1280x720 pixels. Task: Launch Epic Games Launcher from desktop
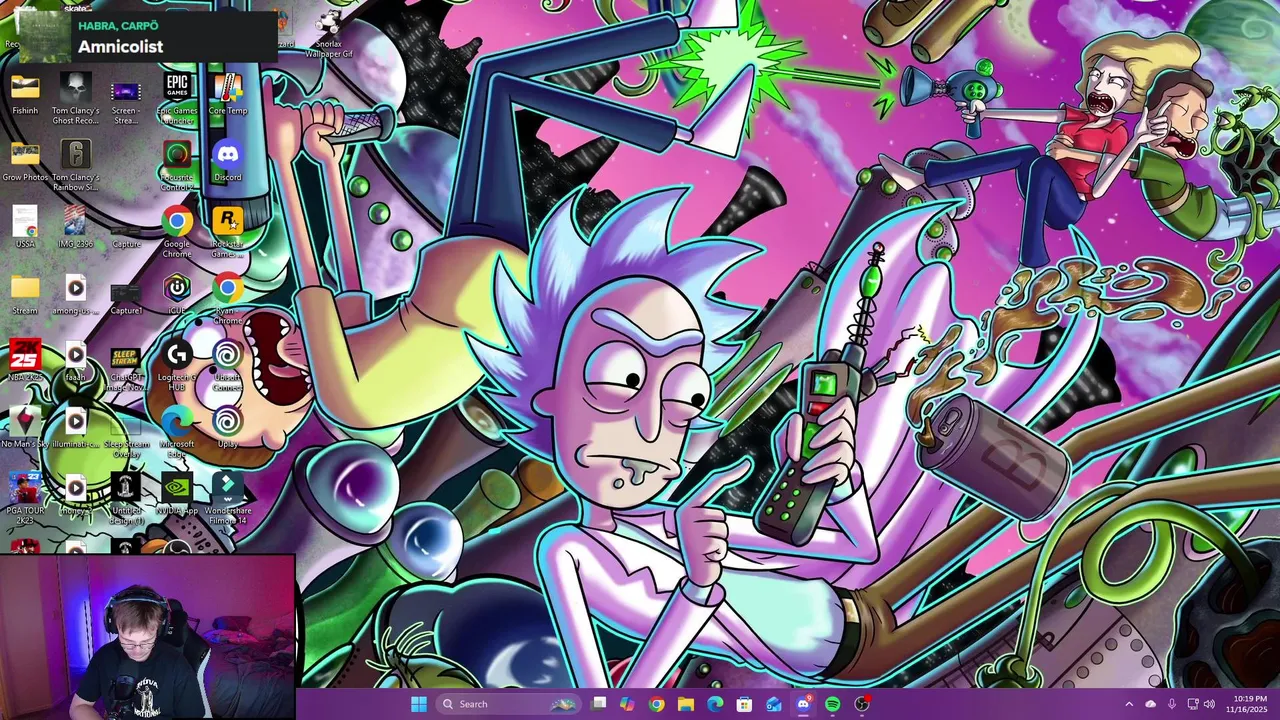pos(177,98)
